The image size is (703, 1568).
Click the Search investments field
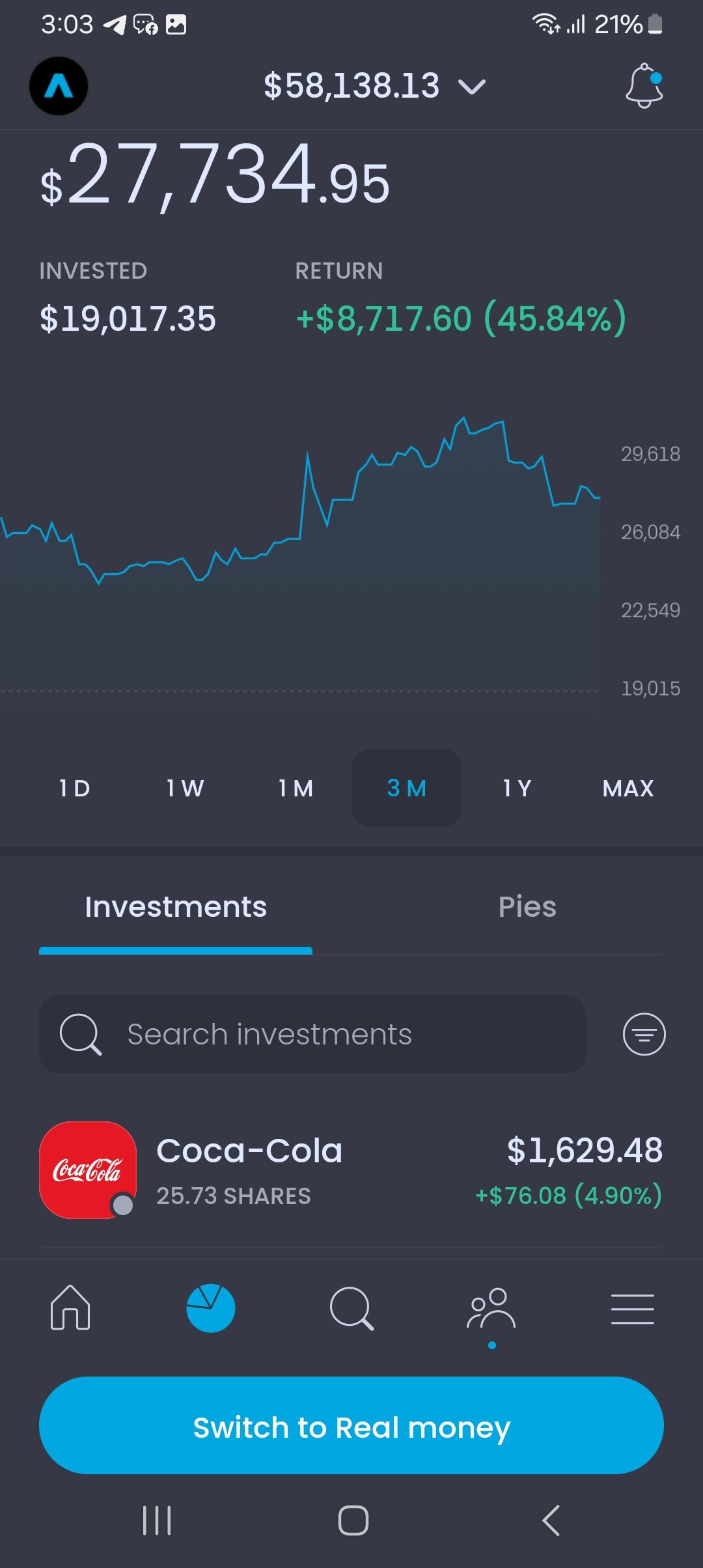pyautogui.click(x=312, y=1034)
